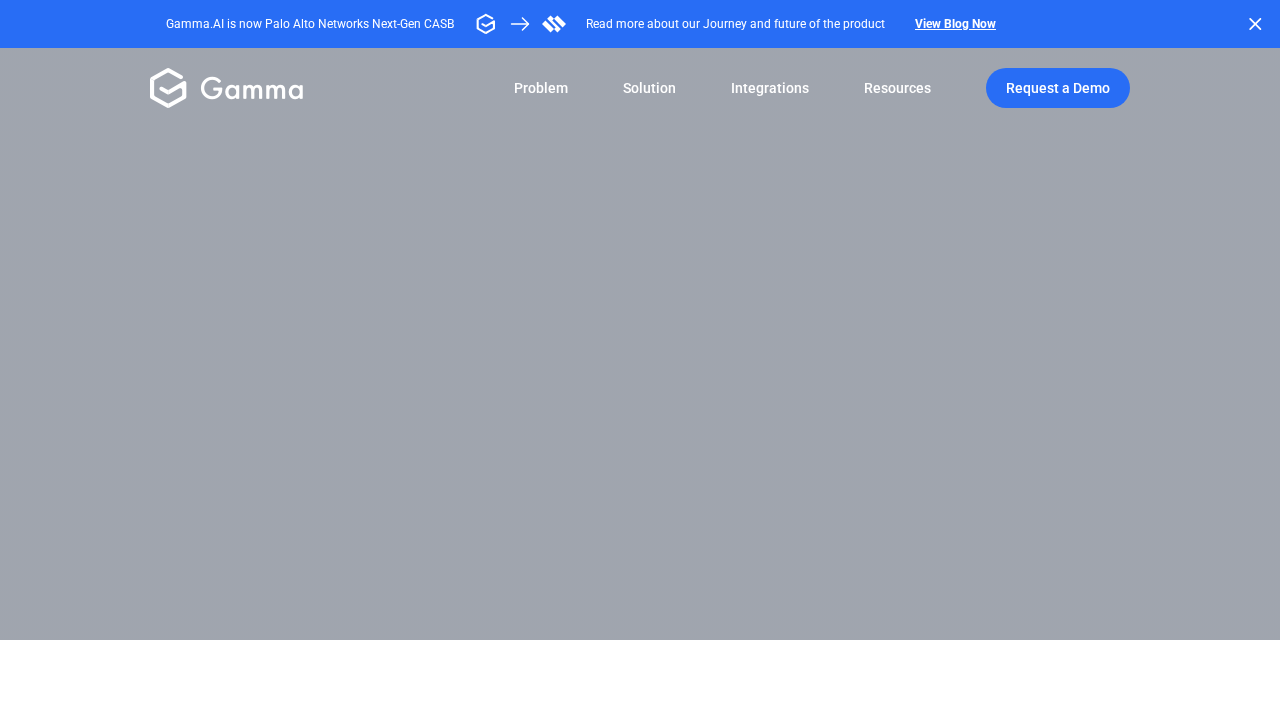Expand the Integrations menu item
This screenshot has height=720, width=1280.
(769, 88)
